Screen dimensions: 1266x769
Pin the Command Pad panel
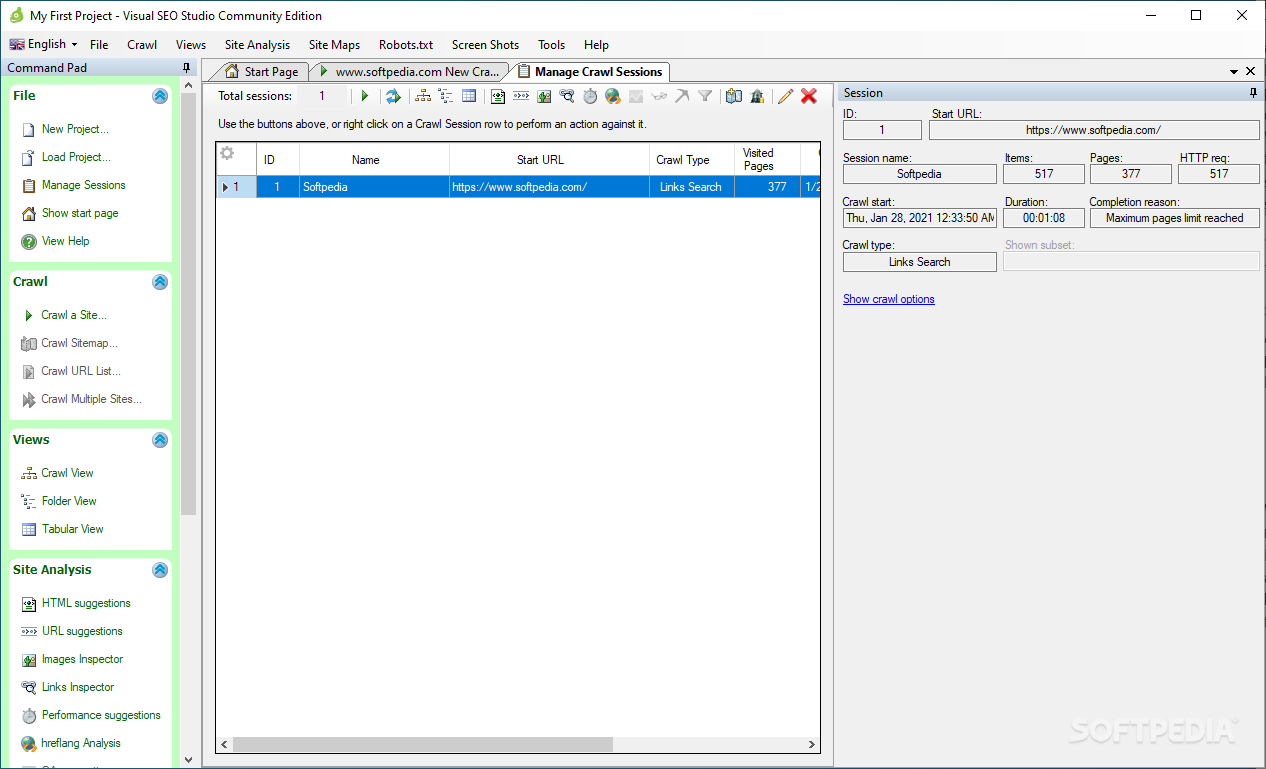(186, 68)
